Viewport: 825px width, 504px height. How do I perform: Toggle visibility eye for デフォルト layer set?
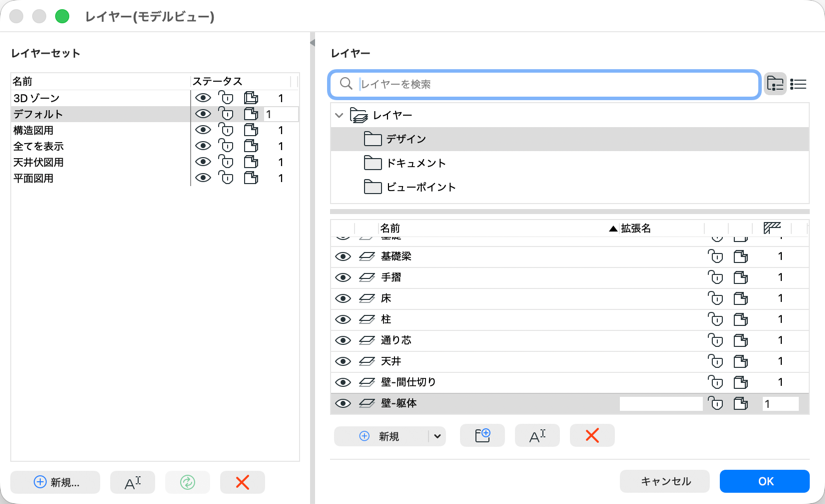pos(203,114)
